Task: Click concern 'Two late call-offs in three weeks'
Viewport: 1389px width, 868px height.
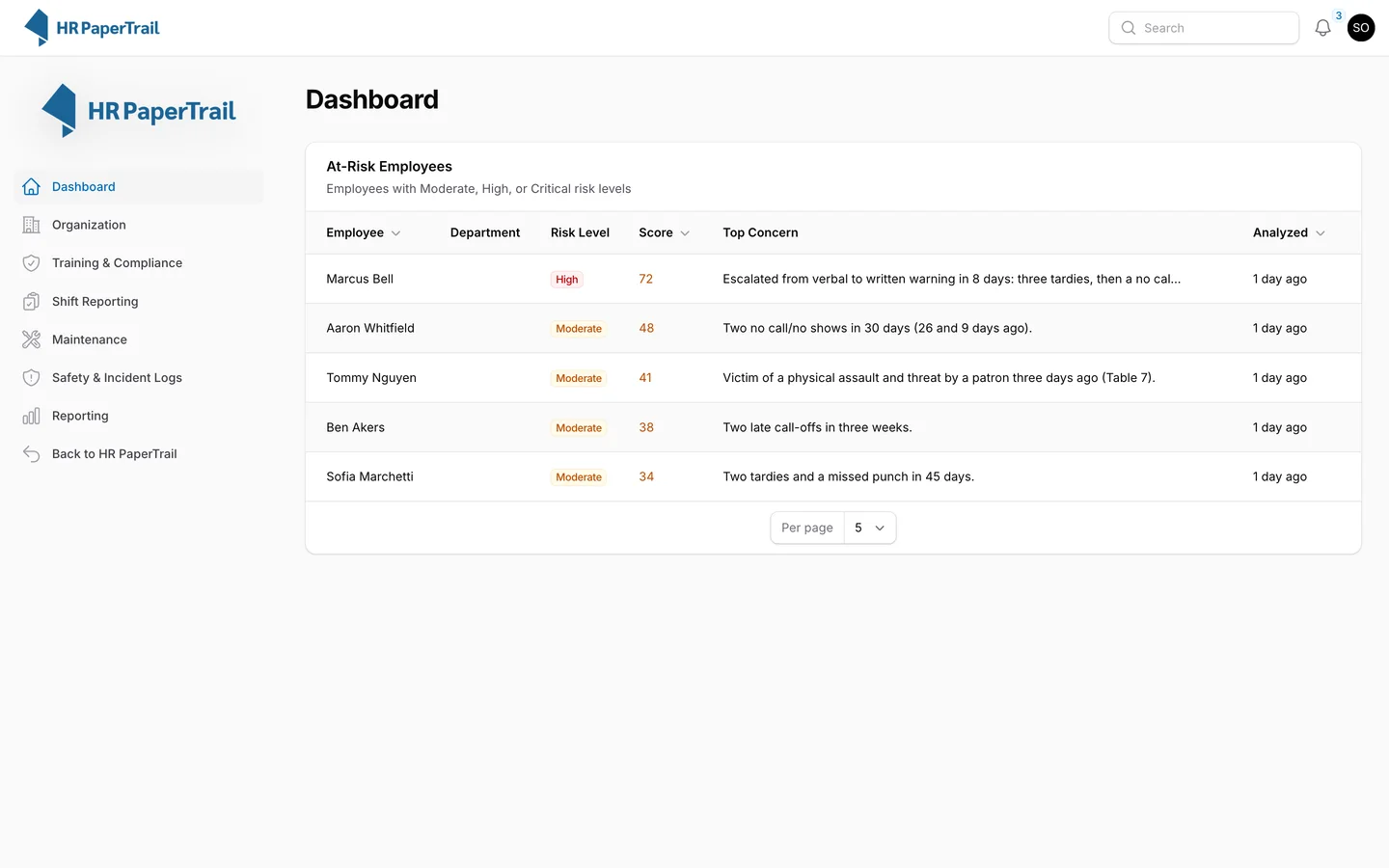Action: 817,427
